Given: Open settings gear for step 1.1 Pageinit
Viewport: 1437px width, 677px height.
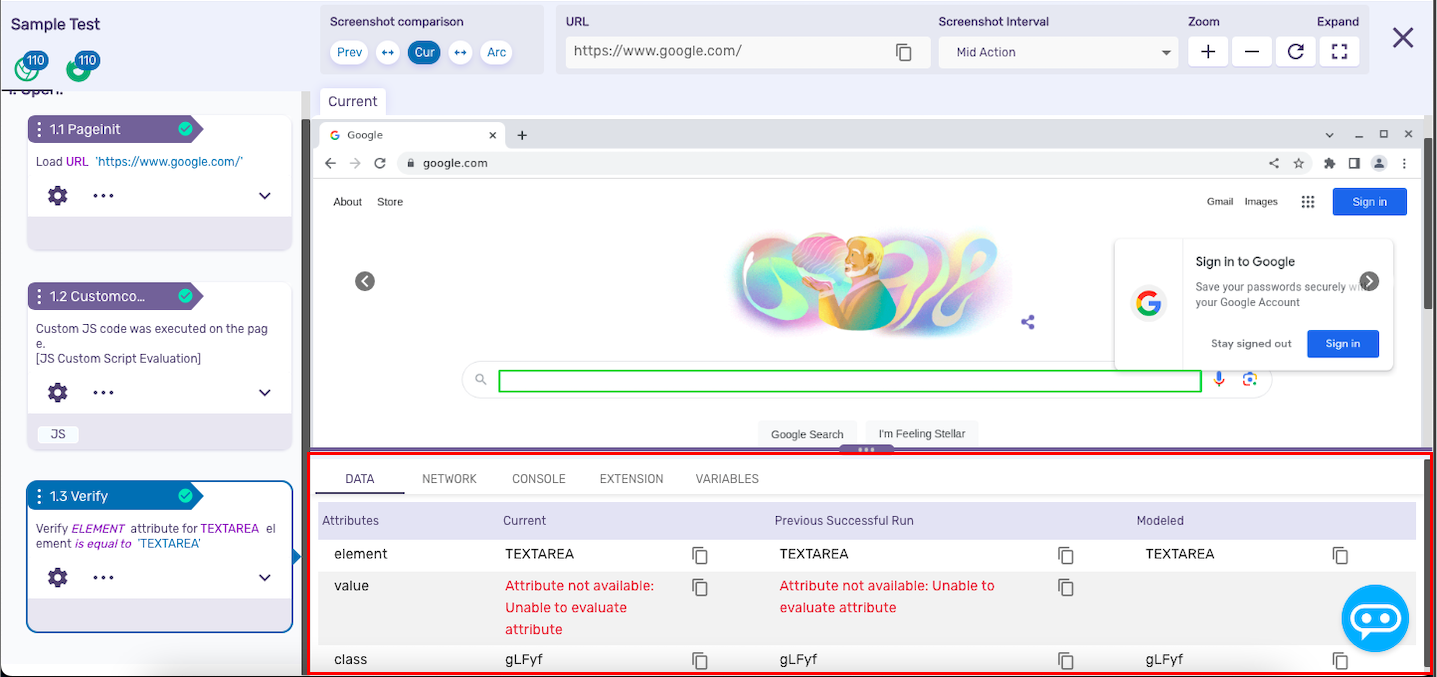Looking at the screenshot, I should (58, 196).
